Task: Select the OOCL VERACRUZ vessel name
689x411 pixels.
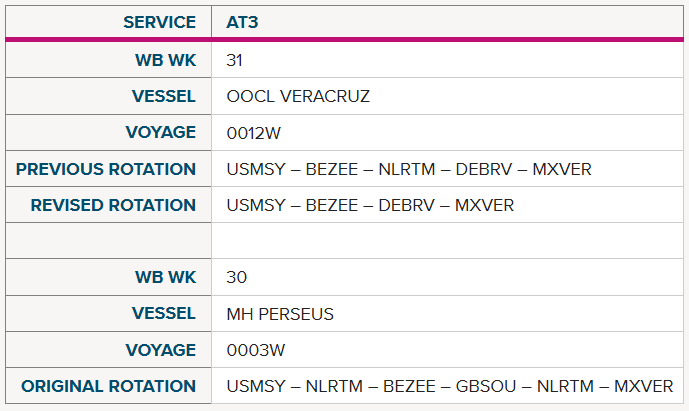Action: (x=298, y=96)
